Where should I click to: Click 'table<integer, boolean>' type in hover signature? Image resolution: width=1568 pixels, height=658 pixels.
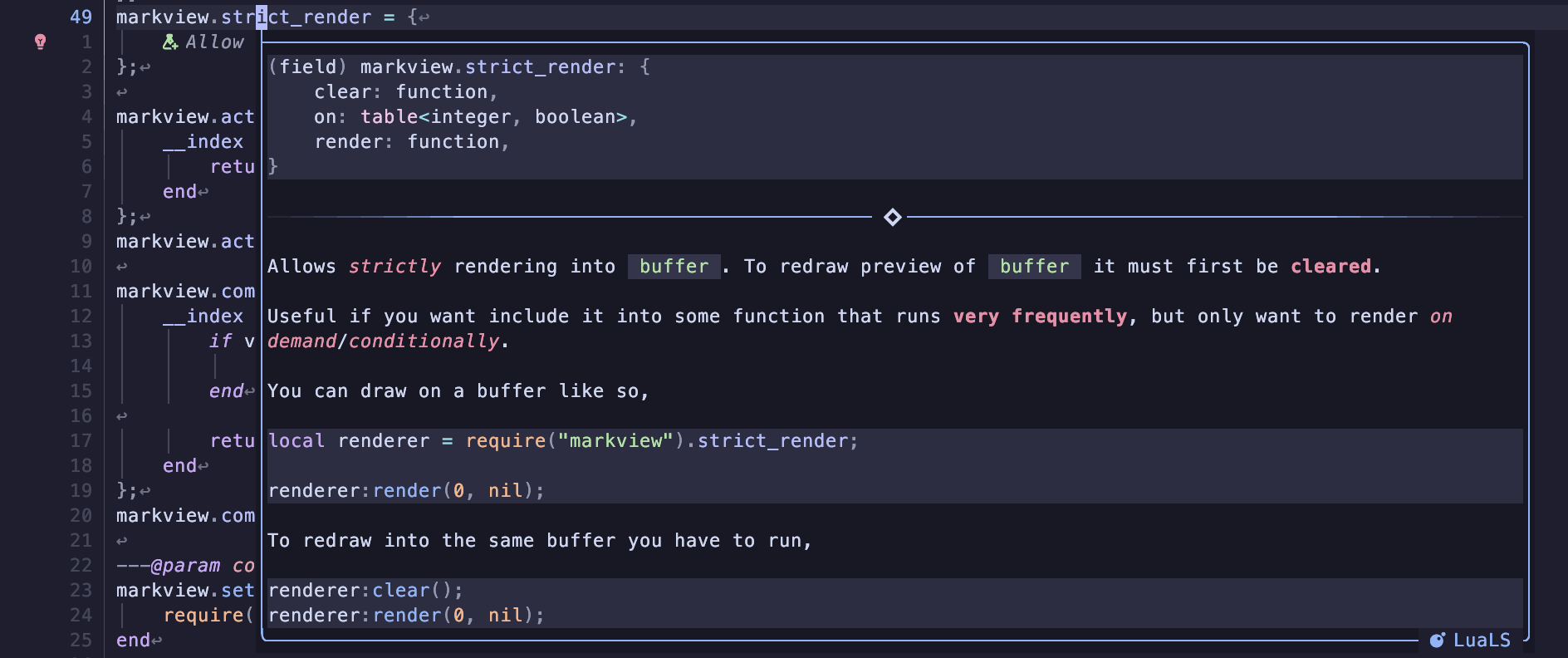tap(493, 116)
